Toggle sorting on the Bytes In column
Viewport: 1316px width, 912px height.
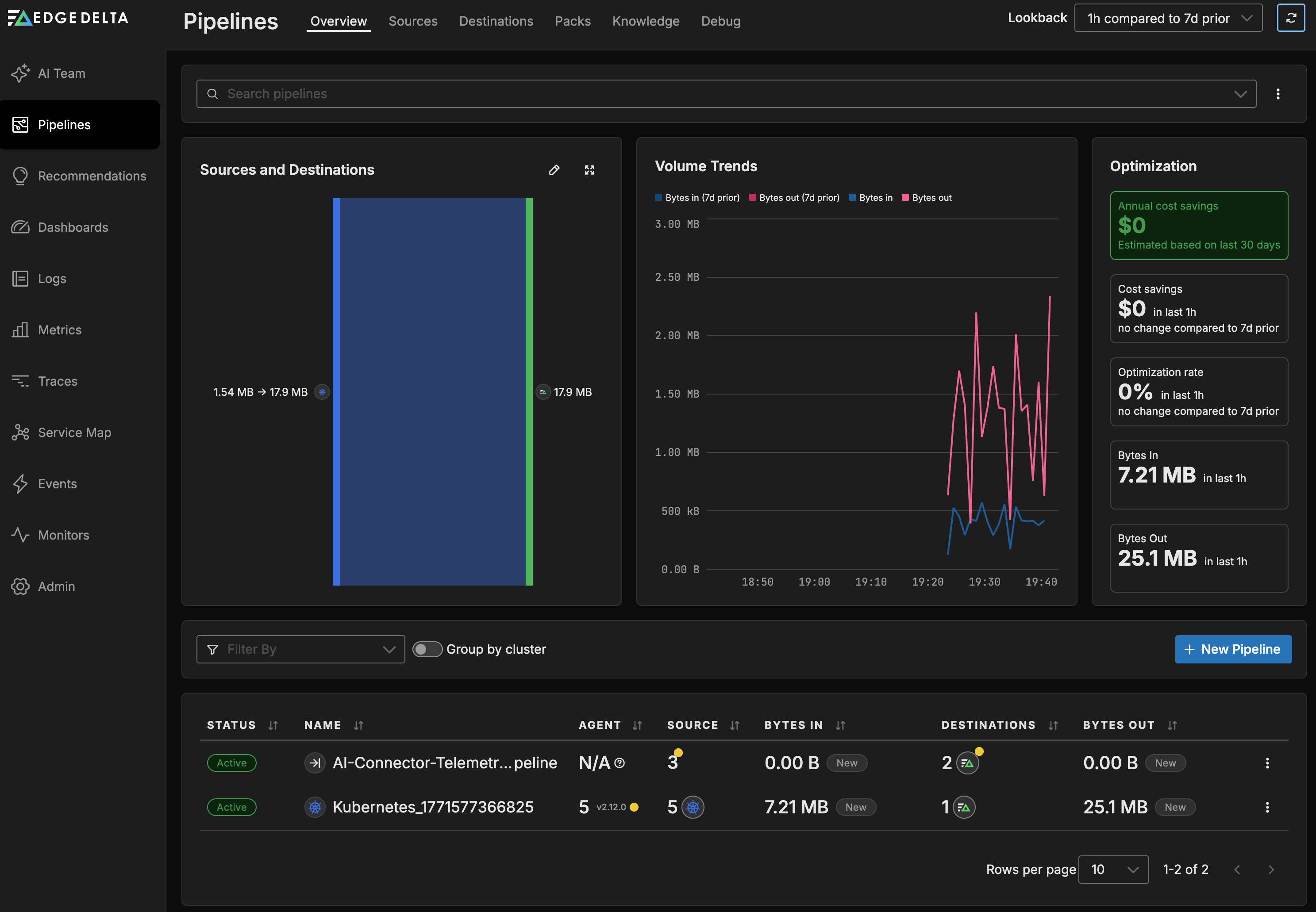tap(840, 725)
